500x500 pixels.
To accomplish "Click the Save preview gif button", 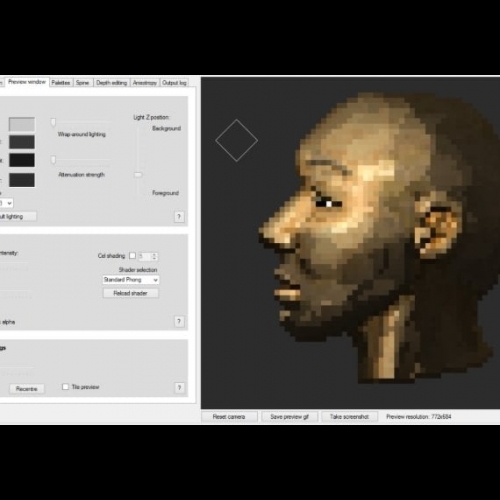I will click(289, 417).
